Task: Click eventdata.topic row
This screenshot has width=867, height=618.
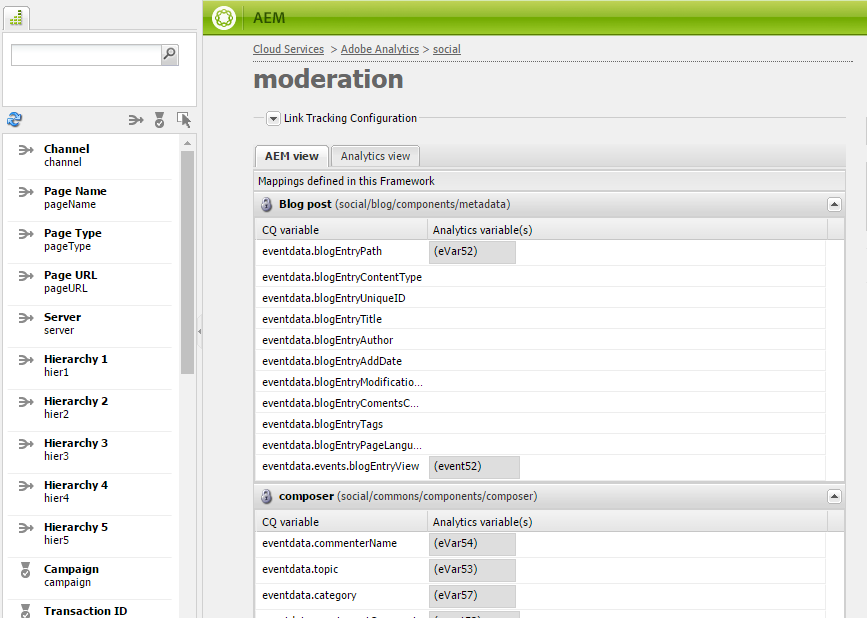Action: (x=541, y=570)
